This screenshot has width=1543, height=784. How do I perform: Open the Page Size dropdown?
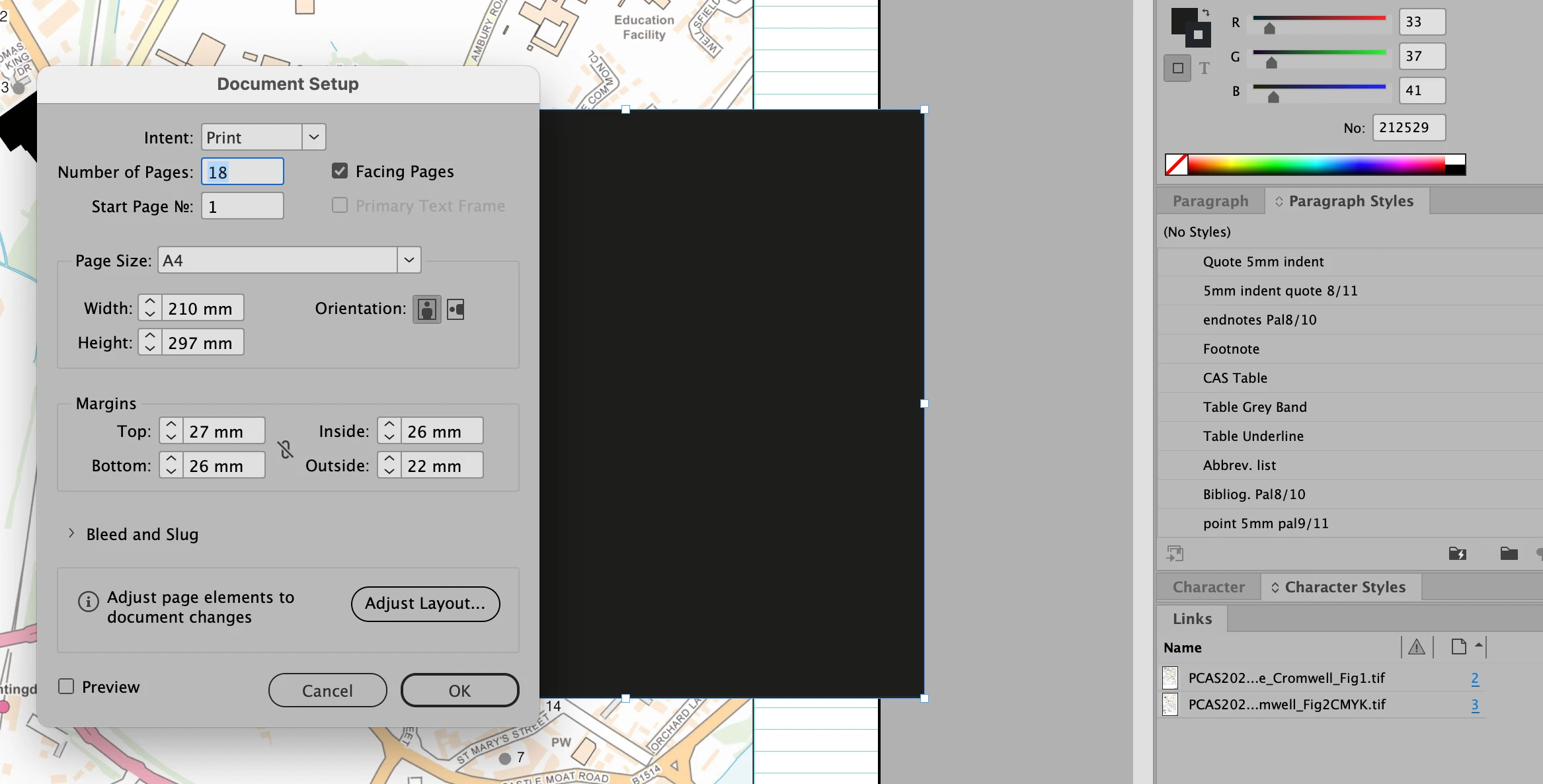[x=409, y=260]
